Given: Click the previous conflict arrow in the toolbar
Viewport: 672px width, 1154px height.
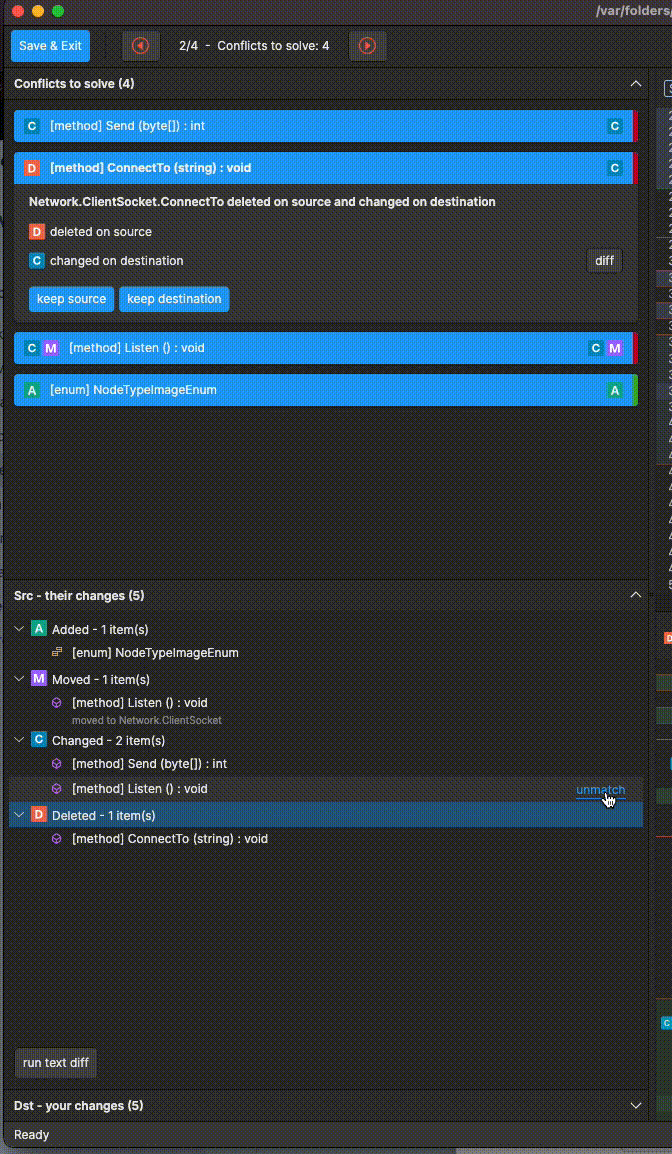Looking at the screenshot, I should pyautogui.click(x=140, y=45).
